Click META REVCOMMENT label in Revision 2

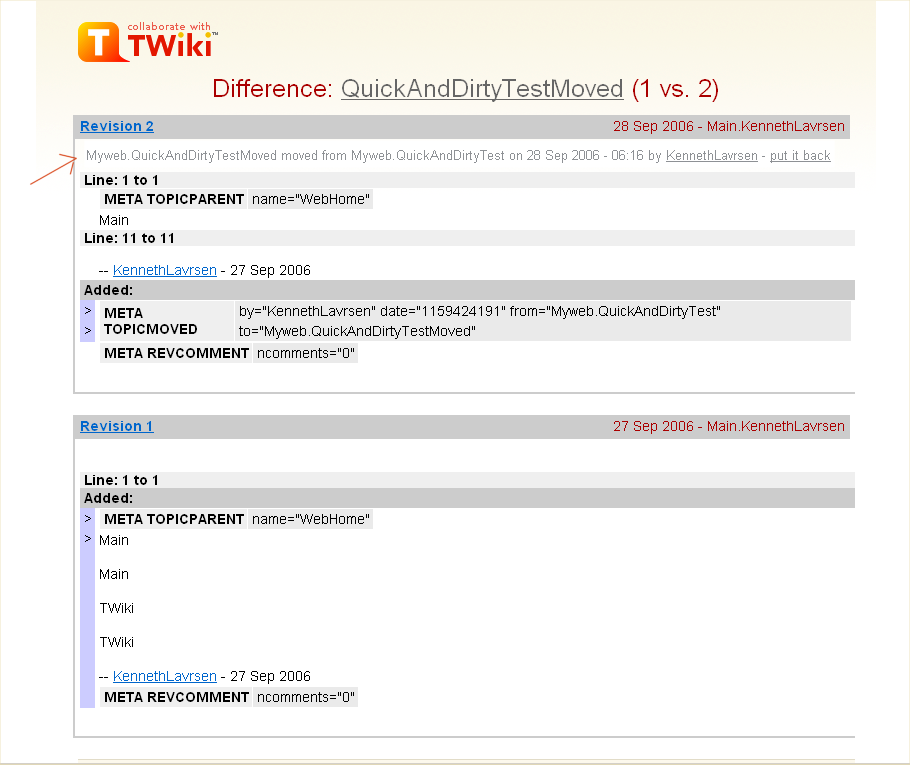coord(176,353)
